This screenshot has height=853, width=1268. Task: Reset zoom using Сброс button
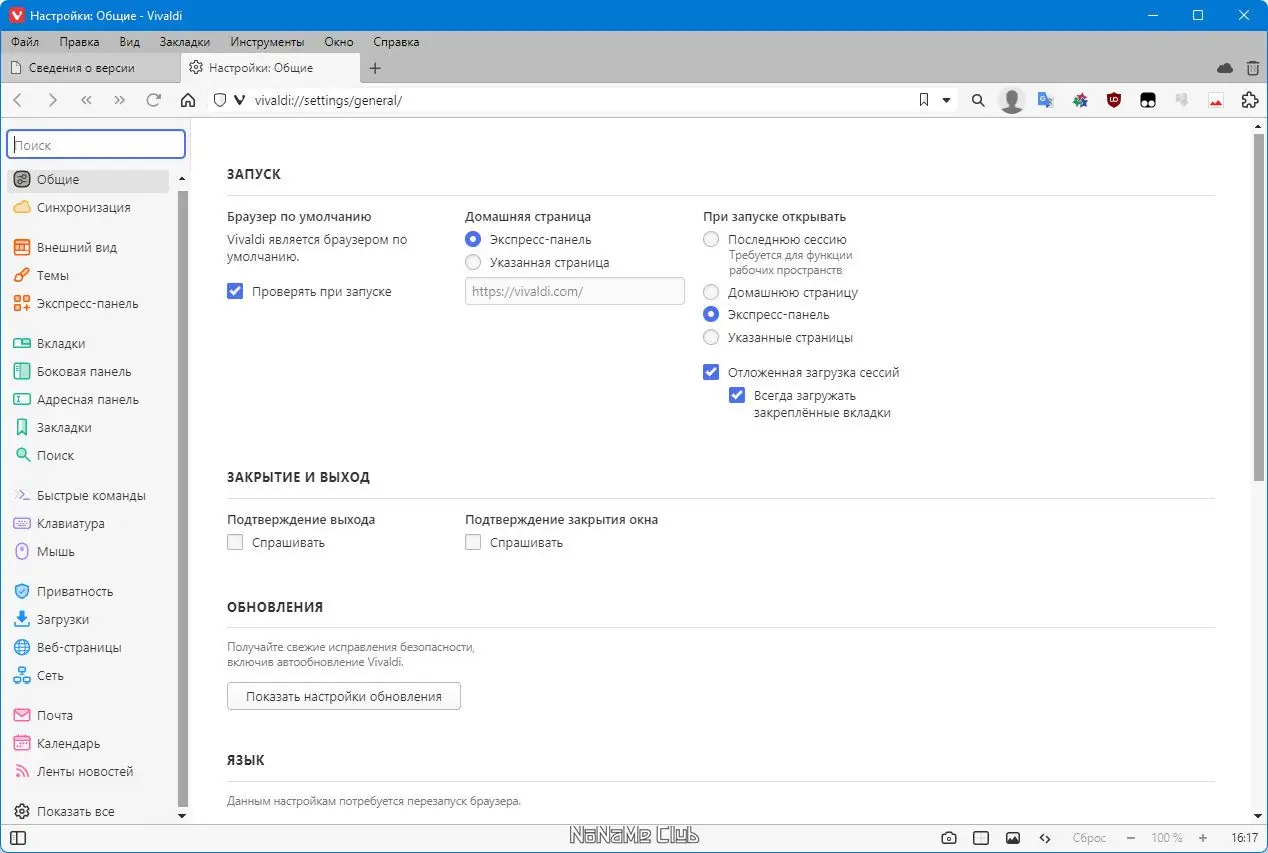(1089, 838)
